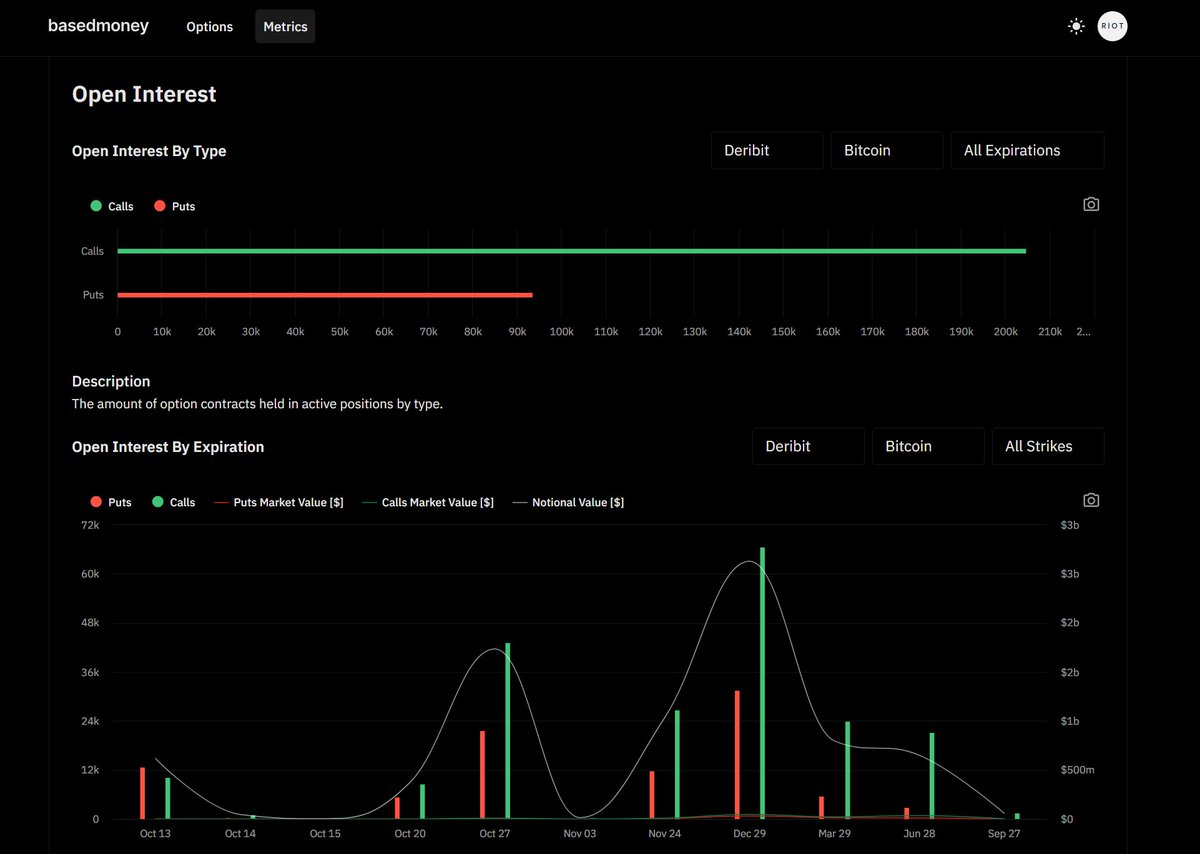
Task: Hide the Puts series on the By Type chart
Action: [x=174, y=206]
